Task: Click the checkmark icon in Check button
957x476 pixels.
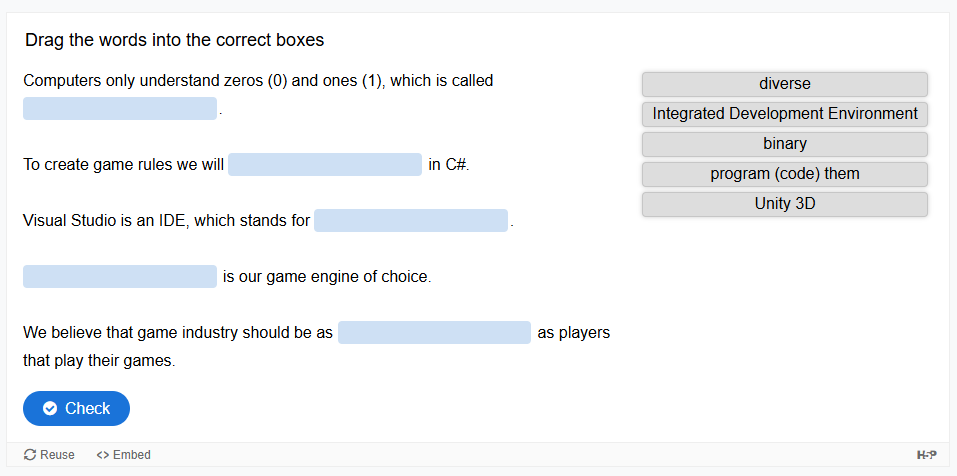Action: point(50,409)
